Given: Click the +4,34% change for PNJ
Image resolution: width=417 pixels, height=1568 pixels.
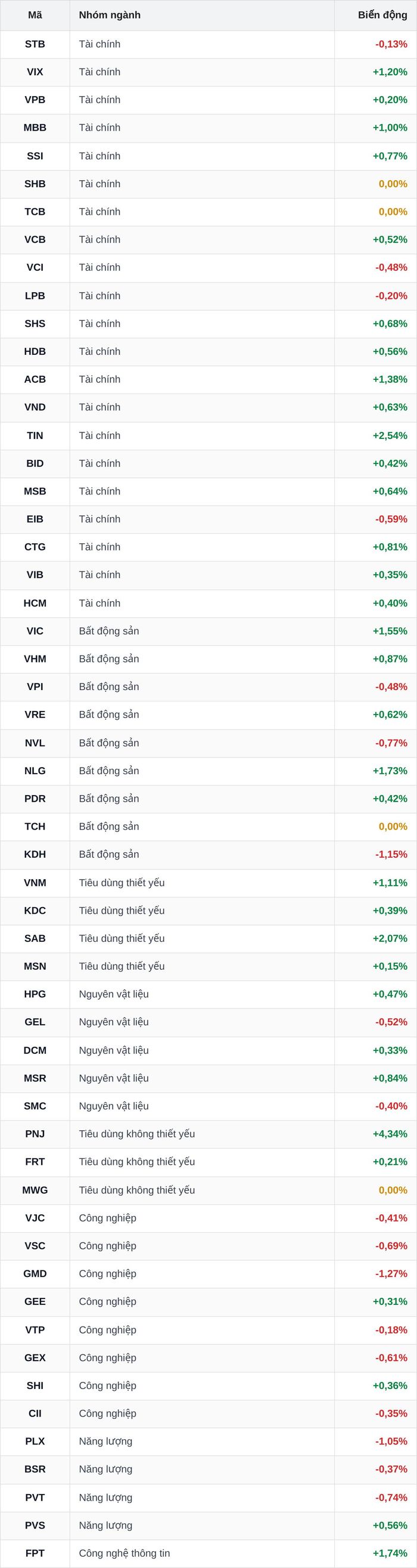Looking at the screenshot, I should (390, 1134).
